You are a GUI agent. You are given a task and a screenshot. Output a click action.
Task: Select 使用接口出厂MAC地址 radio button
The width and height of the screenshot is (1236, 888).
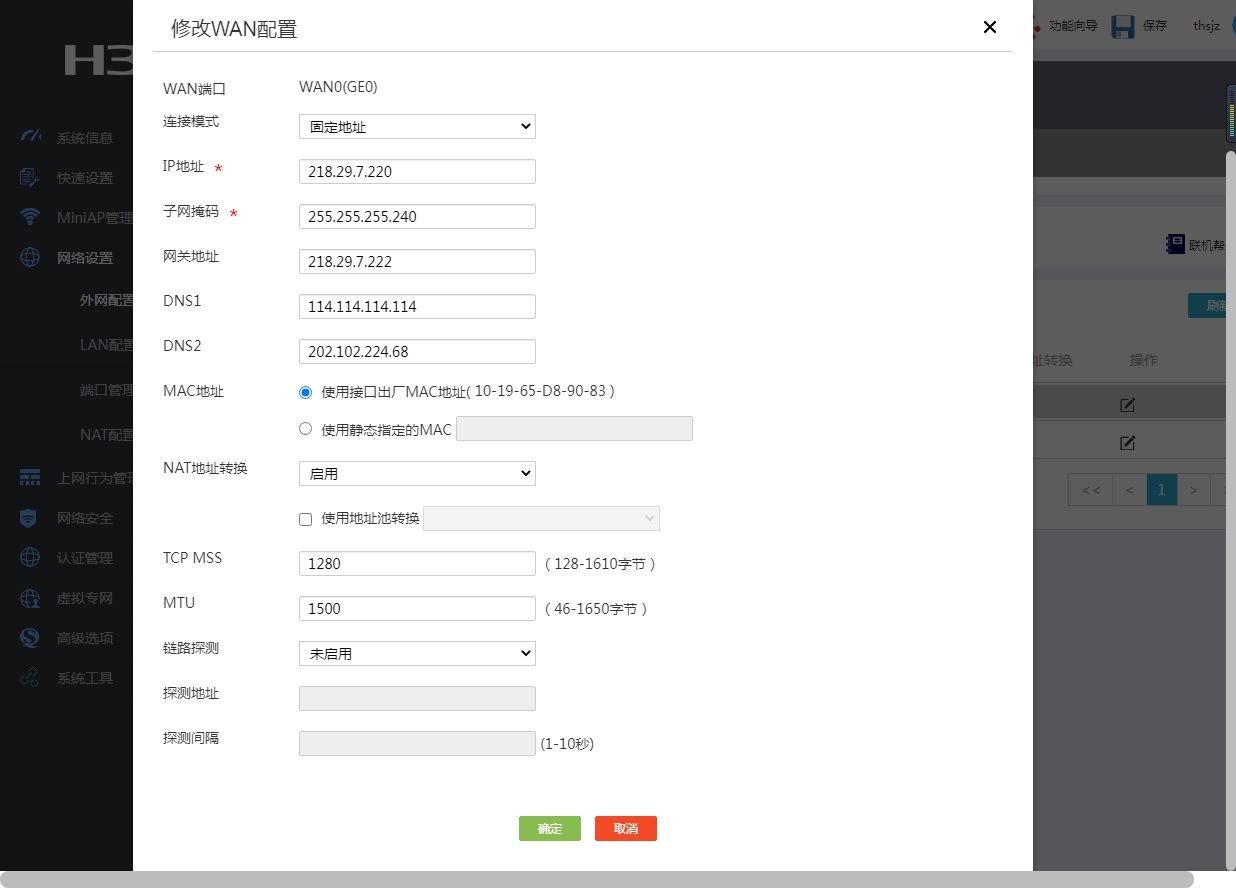(306, 392)
